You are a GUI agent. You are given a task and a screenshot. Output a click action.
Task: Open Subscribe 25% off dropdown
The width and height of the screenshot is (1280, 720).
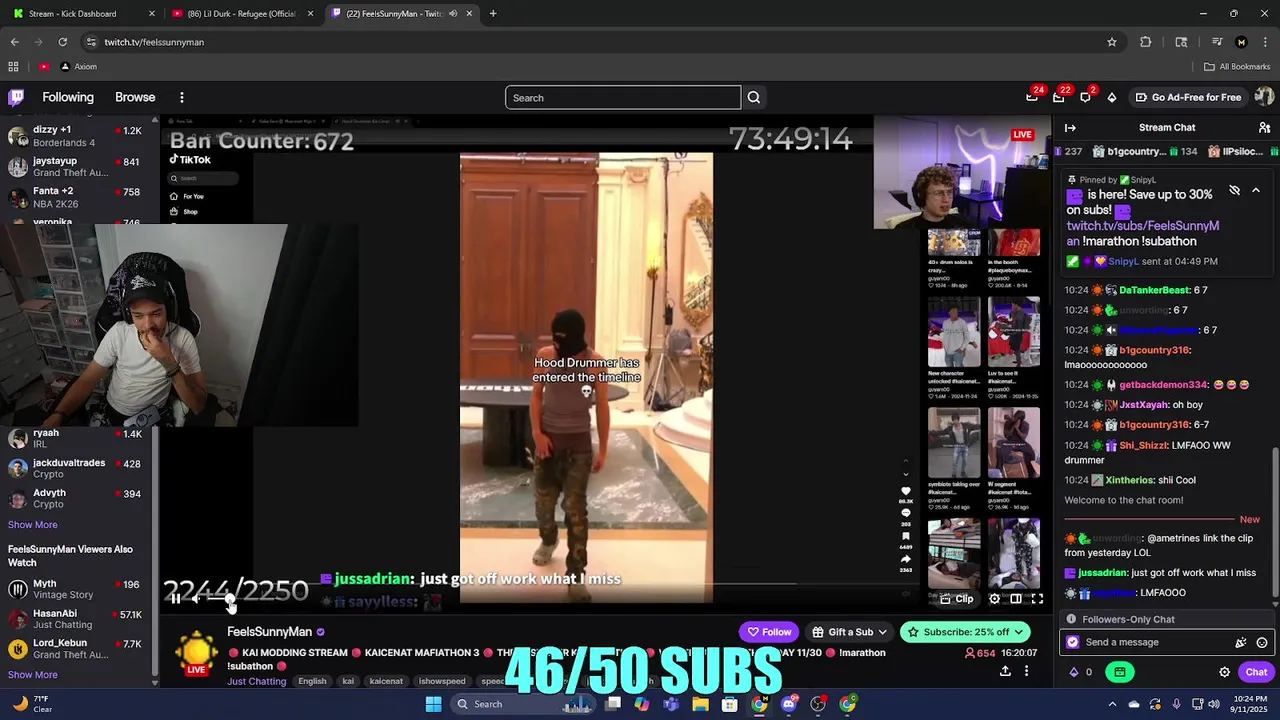tap(966, 632)
